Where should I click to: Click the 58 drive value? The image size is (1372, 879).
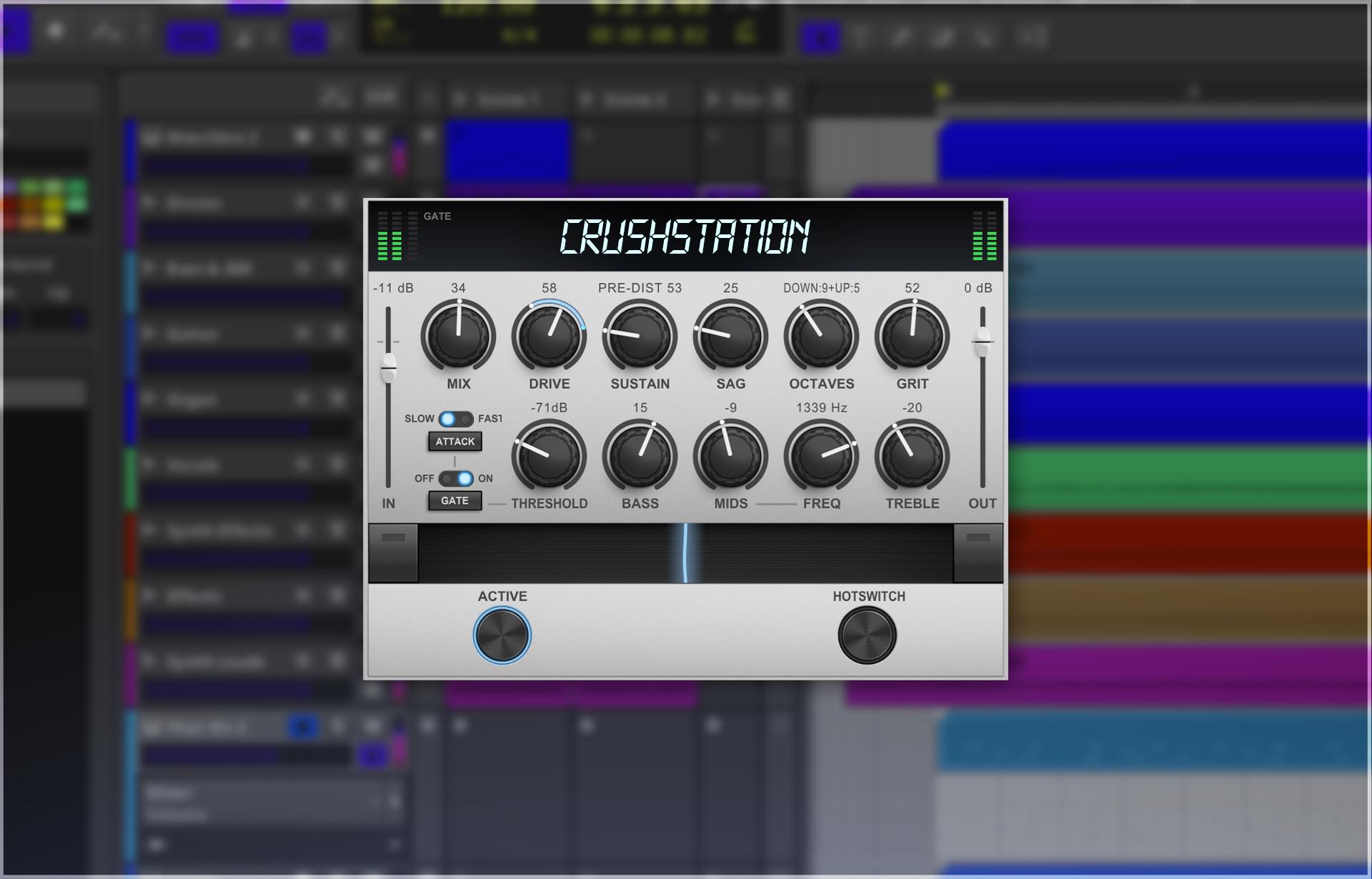pos(549,288)
